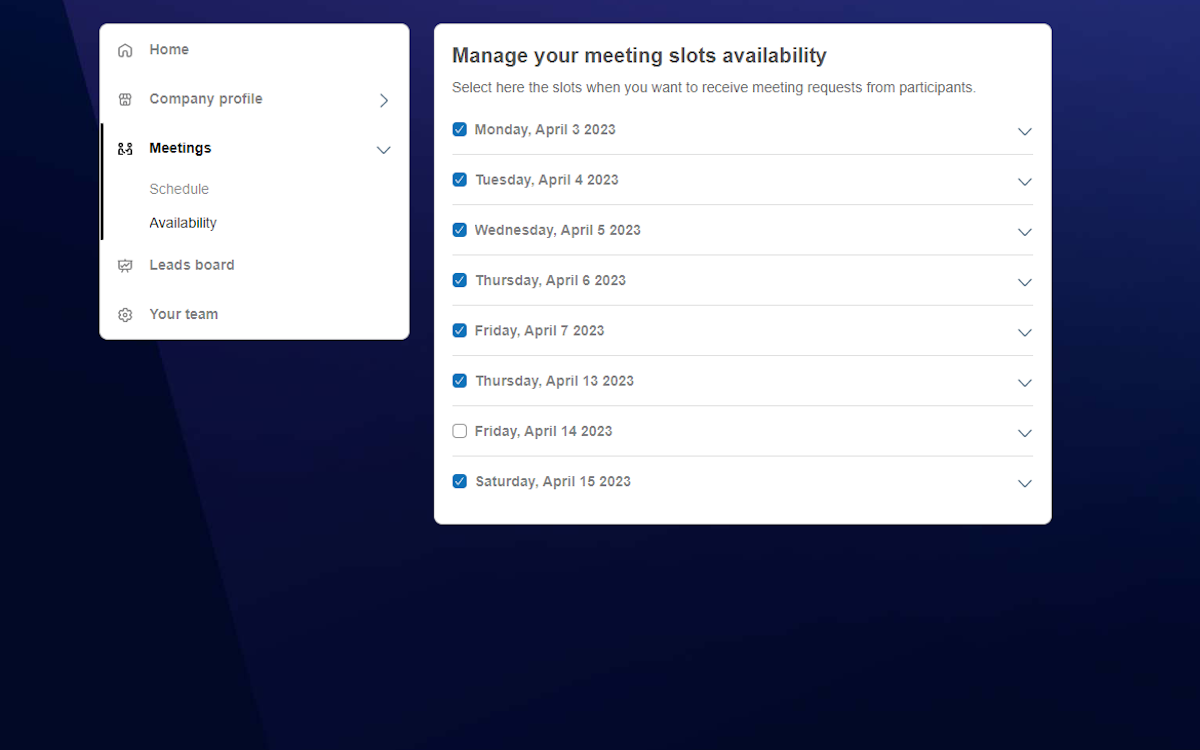Enable availability for Friday, April 14 2023
The width and height of the screenshot is (1200, 750).
pos(459,430)
